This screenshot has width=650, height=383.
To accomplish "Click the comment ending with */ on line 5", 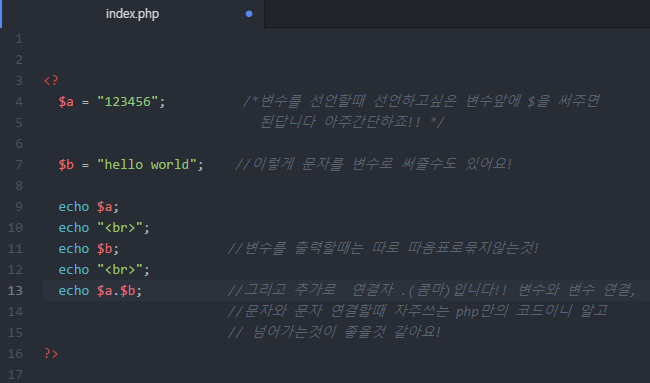I will pyautogui.click(x=352, y=122).
